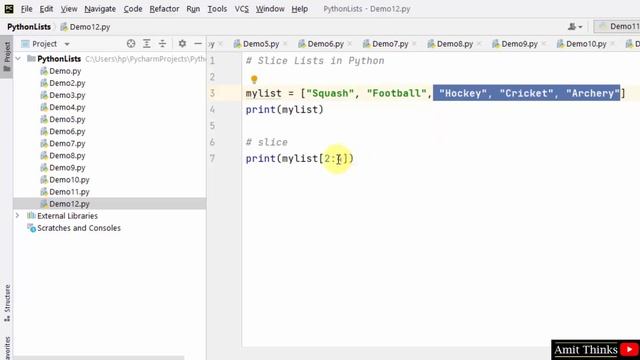The image size is (640, 360).
Task: Open the Navigate menu
Action: (100, 9)
